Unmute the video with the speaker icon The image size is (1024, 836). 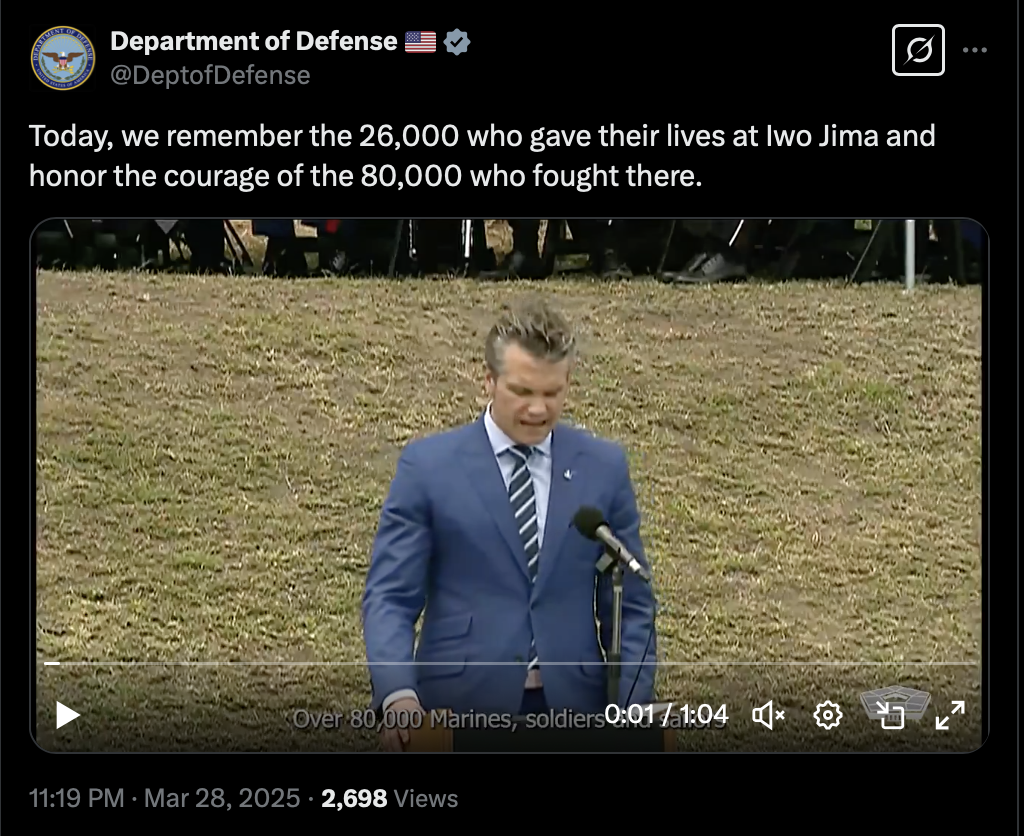768,715
